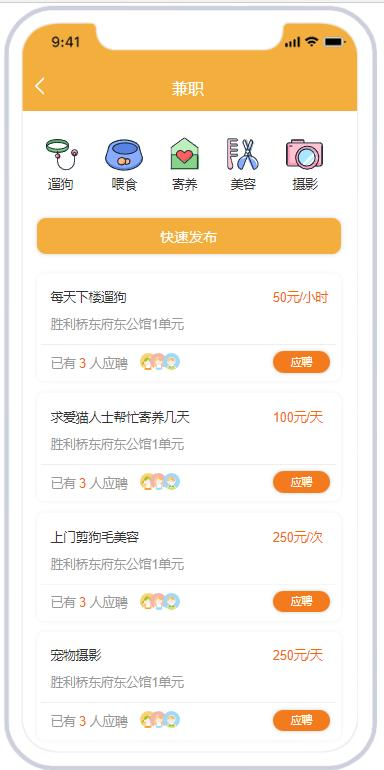The width and height of the screenshot is (384, 770).
Task: Click the 快速发布 quick publish button
Action: [189, 236]
